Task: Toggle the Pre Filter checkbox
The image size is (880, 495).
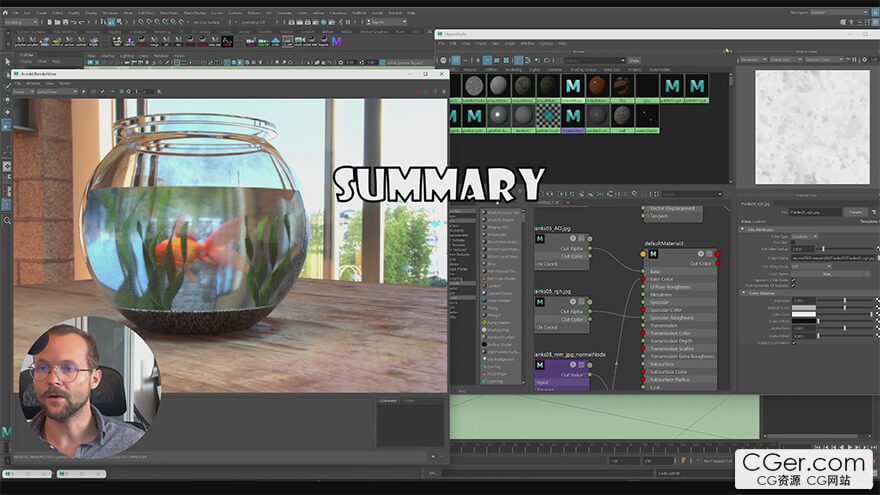Action: click(794, 242)
